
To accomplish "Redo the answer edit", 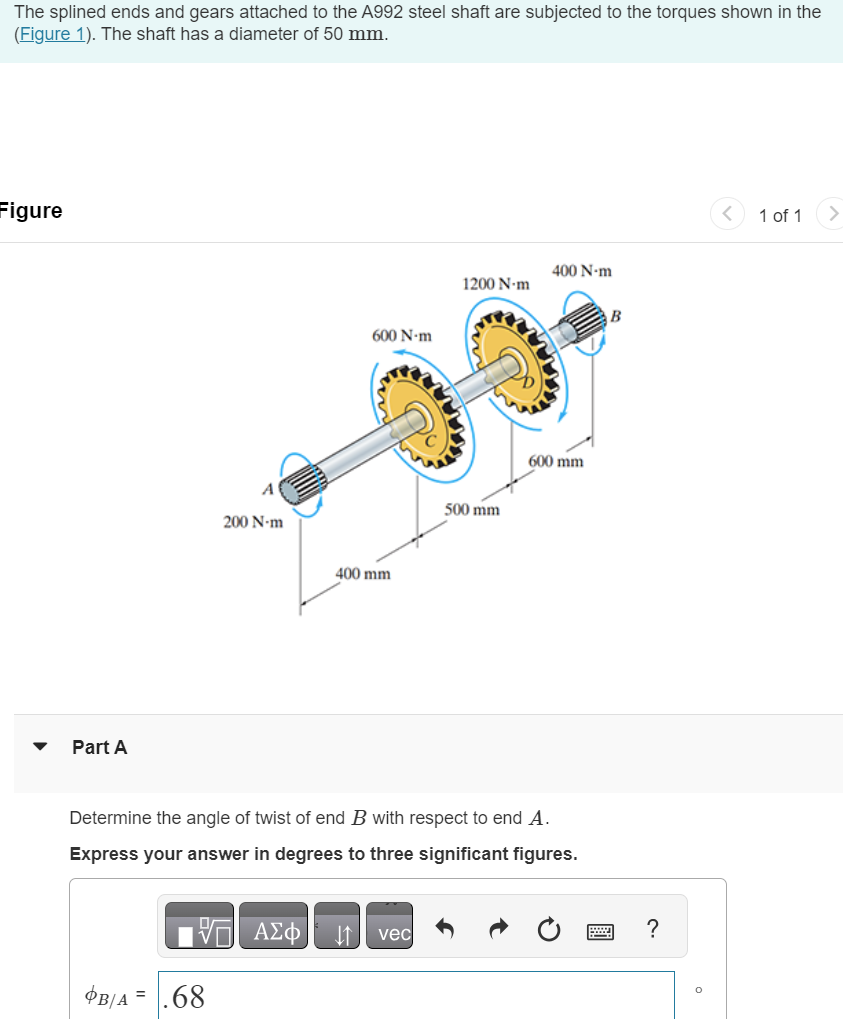I will pos(497,928).
